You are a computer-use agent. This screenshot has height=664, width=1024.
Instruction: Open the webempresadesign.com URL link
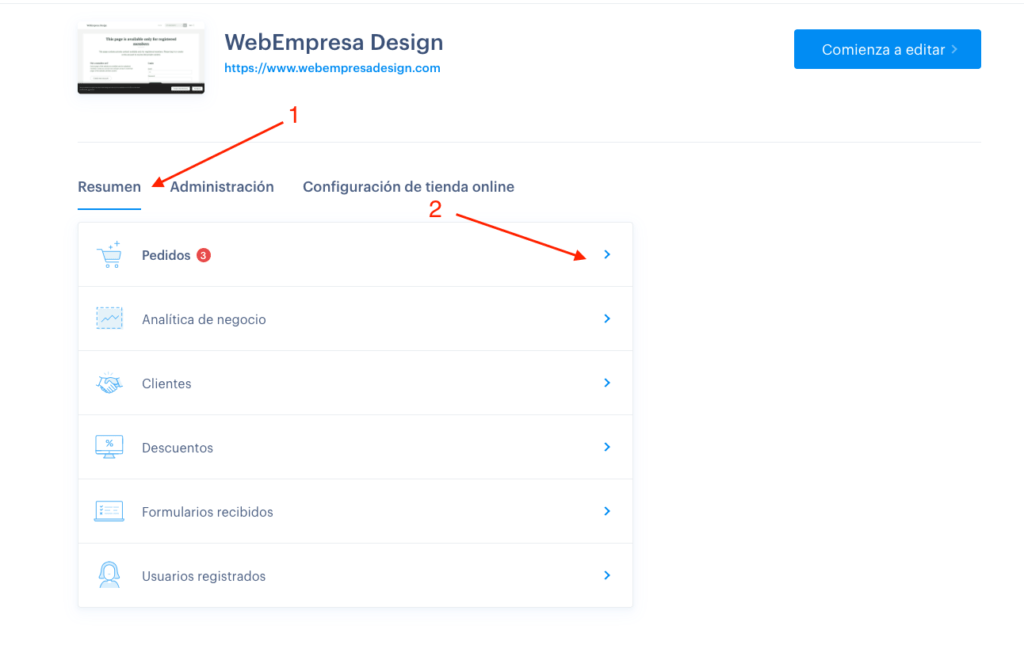point(332,68)
